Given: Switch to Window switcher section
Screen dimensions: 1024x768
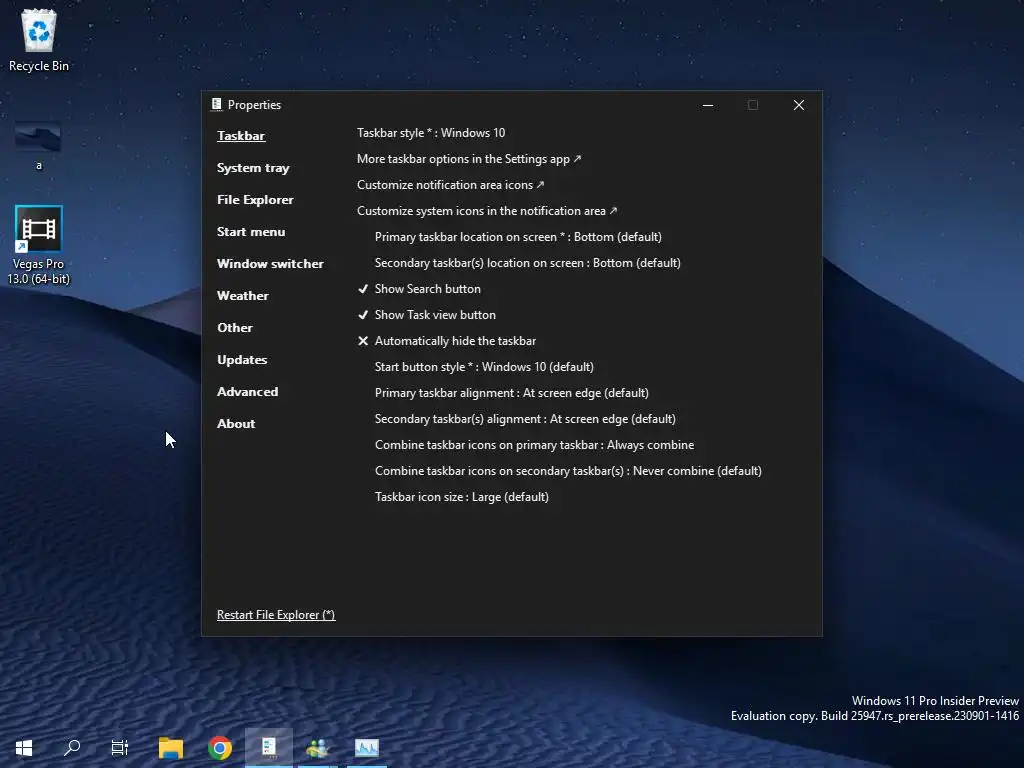Looking at the screenshot, I should [x=270, y=264].
